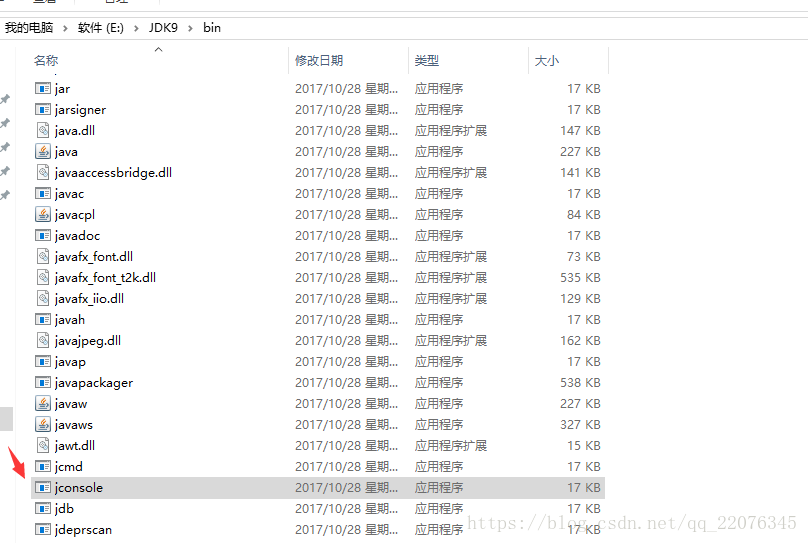
Task: Select the jconsole file name
Action: click(x=79, y=488)
